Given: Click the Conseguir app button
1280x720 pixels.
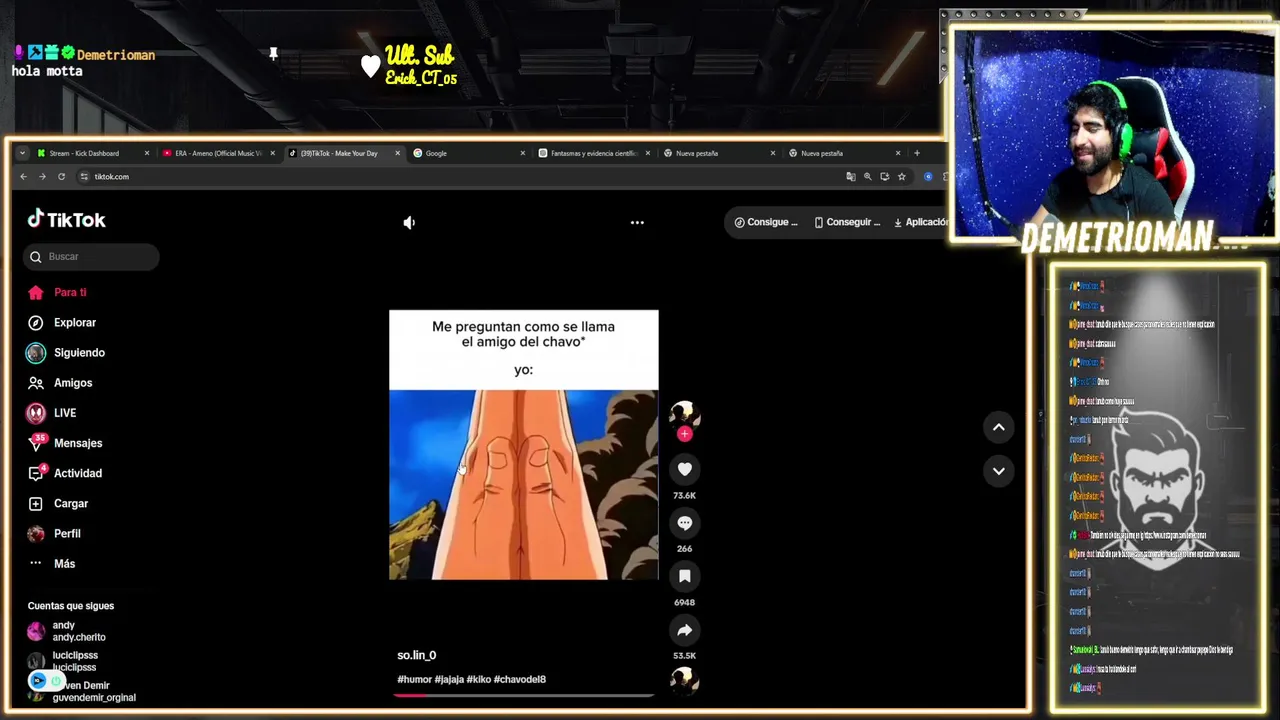Looking at the screenshot, I should pyautogui.click(x=847, y=222).
